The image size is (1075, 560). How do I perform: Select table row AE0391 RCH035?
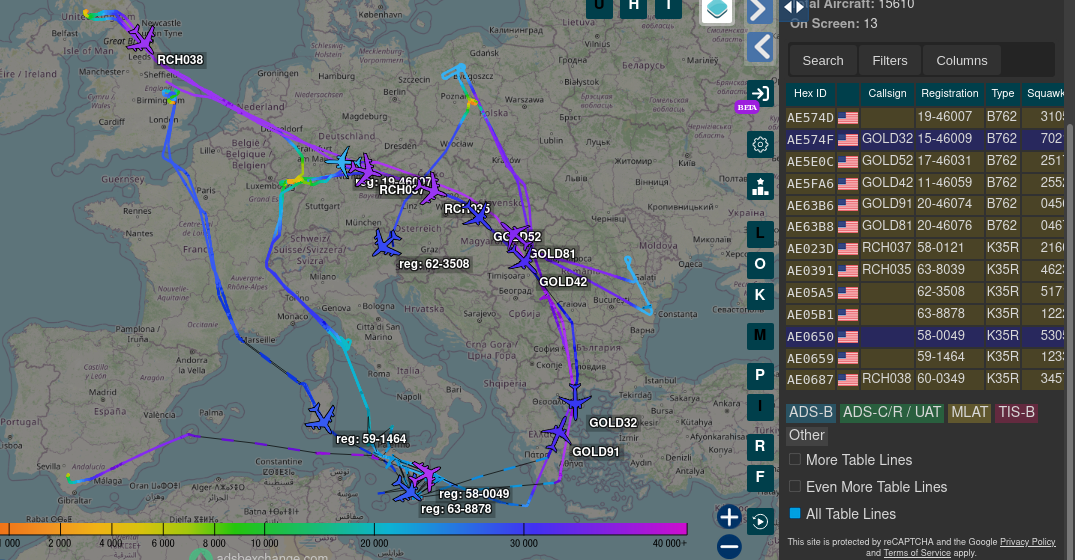coord(926,270)
